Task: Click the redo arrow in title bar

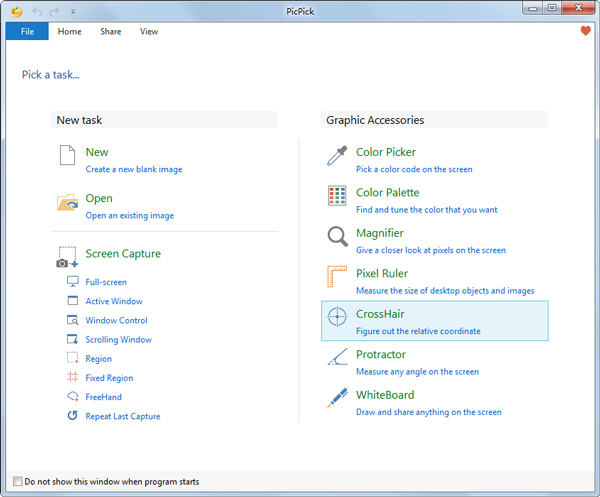Action: tap(54, 11)
